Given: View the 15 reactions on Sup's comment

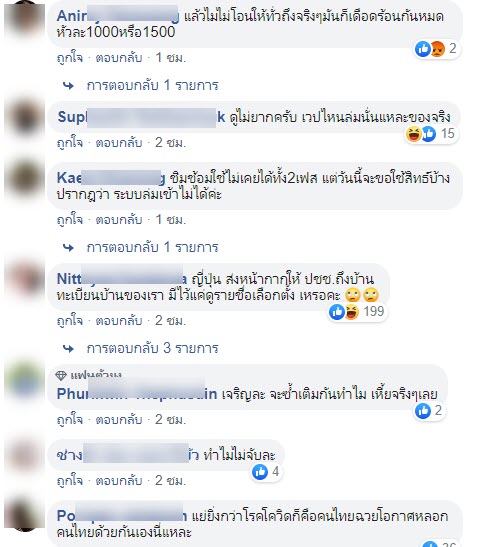Looking at the screenshot, I should 431,134.
